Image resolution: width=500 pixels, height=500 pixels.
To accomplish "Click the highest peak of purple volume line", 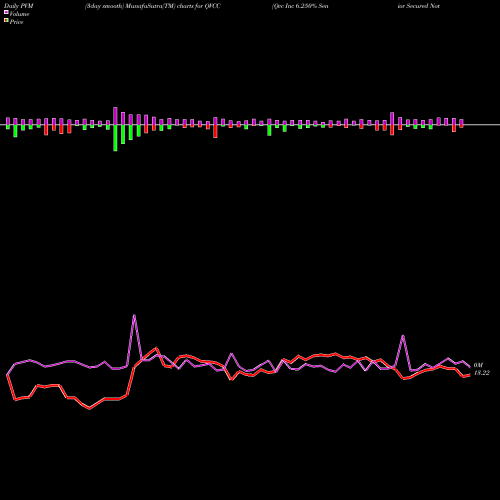I will click(x=134, y=315).
